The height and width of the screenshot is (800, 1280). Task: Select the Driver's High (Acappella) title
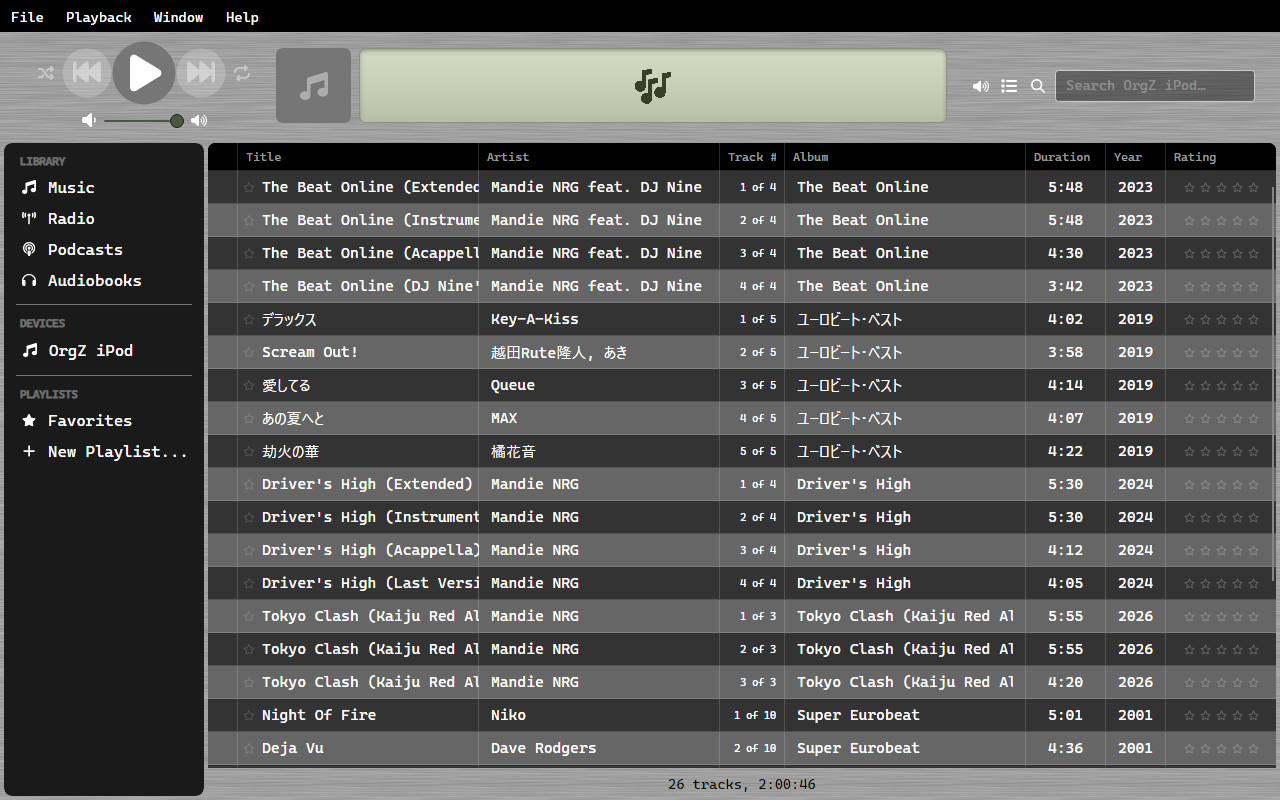point(371,550)
